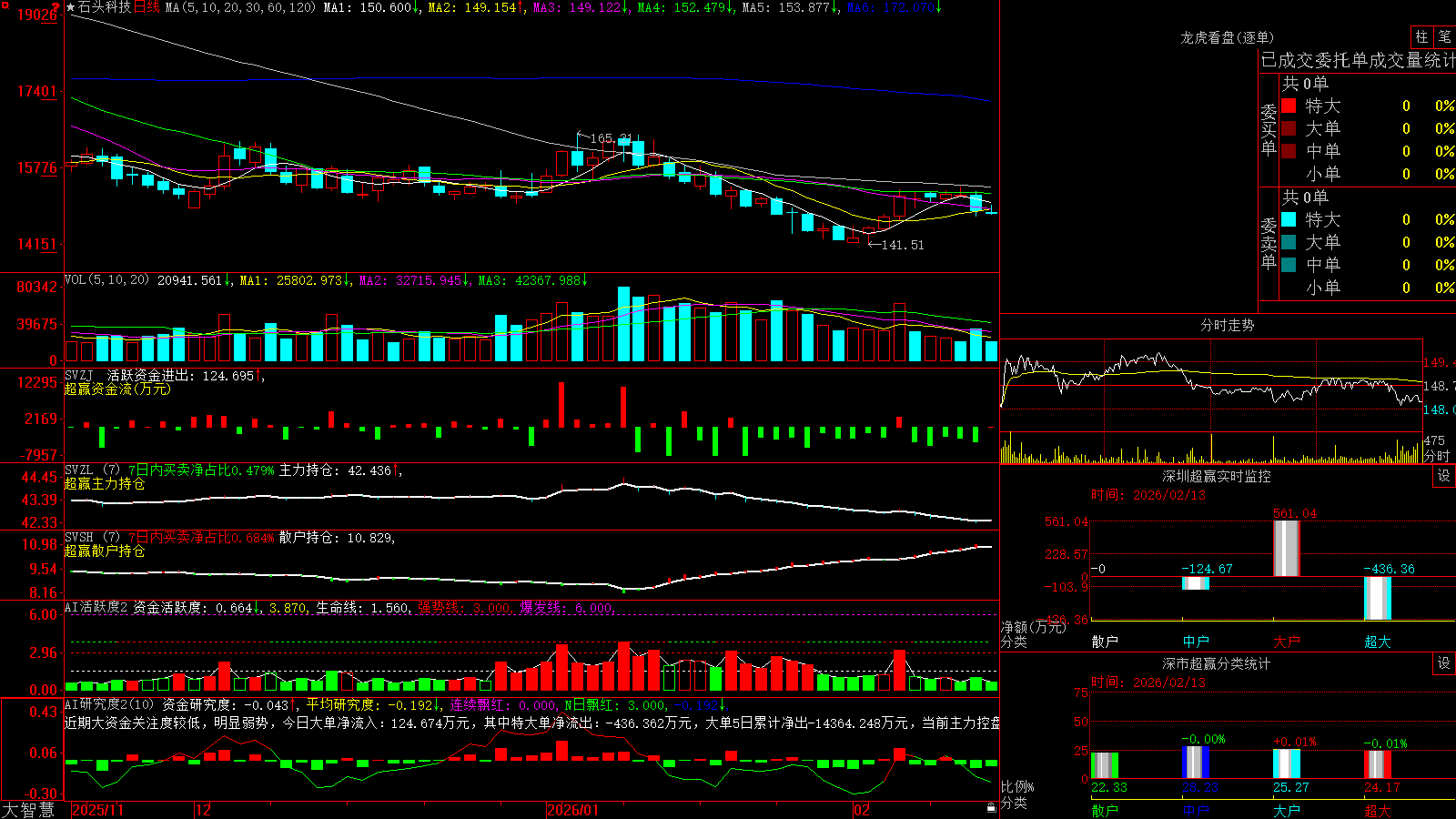Click cyan 特大 sell-order color swatch
The height and width of the screenshot is (819, 1456).
pyautogui.click(x=1289, y=219)
